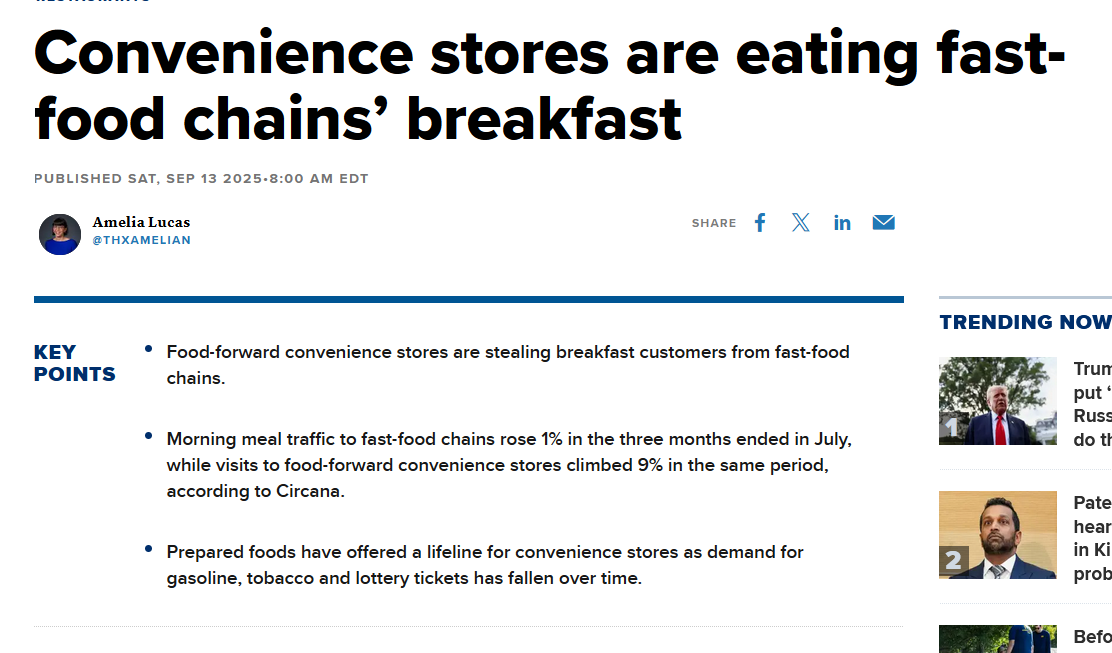The height and width of the screenshot is (653, 1112).
Task: Share article via email envelope icon
Action: pyautogui.click(x=883, y=223)
